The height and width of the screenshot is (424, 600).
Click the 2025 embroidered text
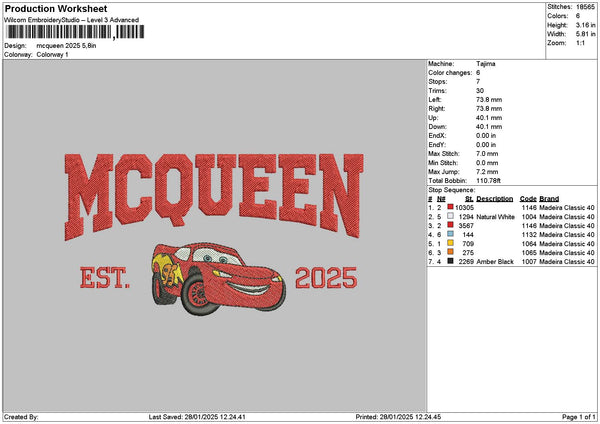(x=326, y=278)
